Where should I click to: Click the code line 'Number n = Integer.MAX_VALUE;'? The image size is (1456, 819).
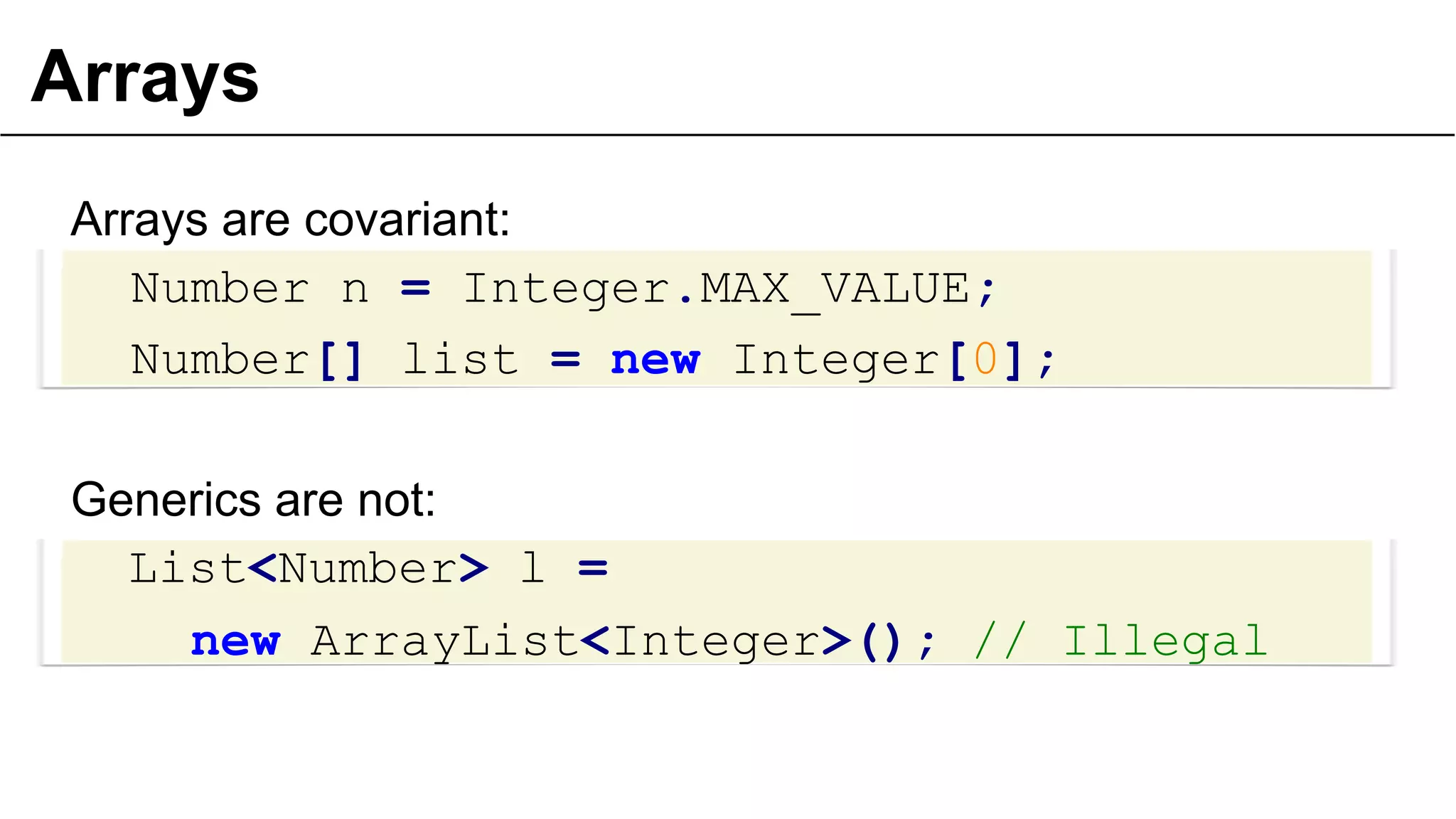[563, 290]
